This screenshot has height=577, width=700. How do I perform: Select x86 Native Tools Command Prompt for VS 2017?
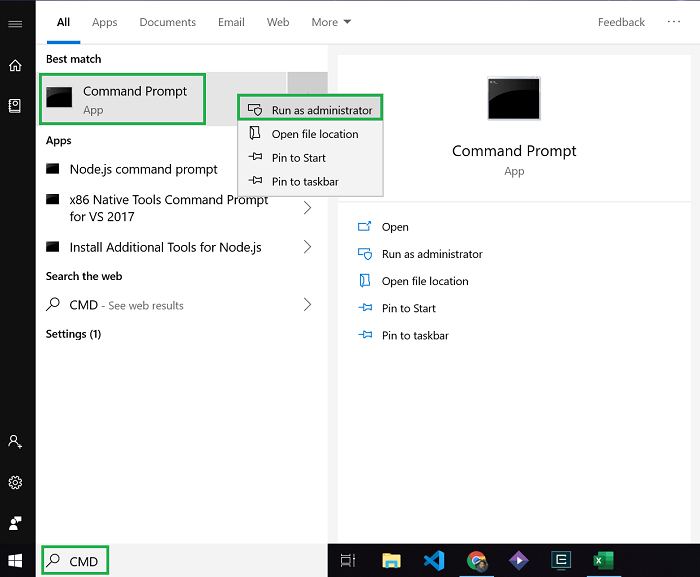click(168, 208)
